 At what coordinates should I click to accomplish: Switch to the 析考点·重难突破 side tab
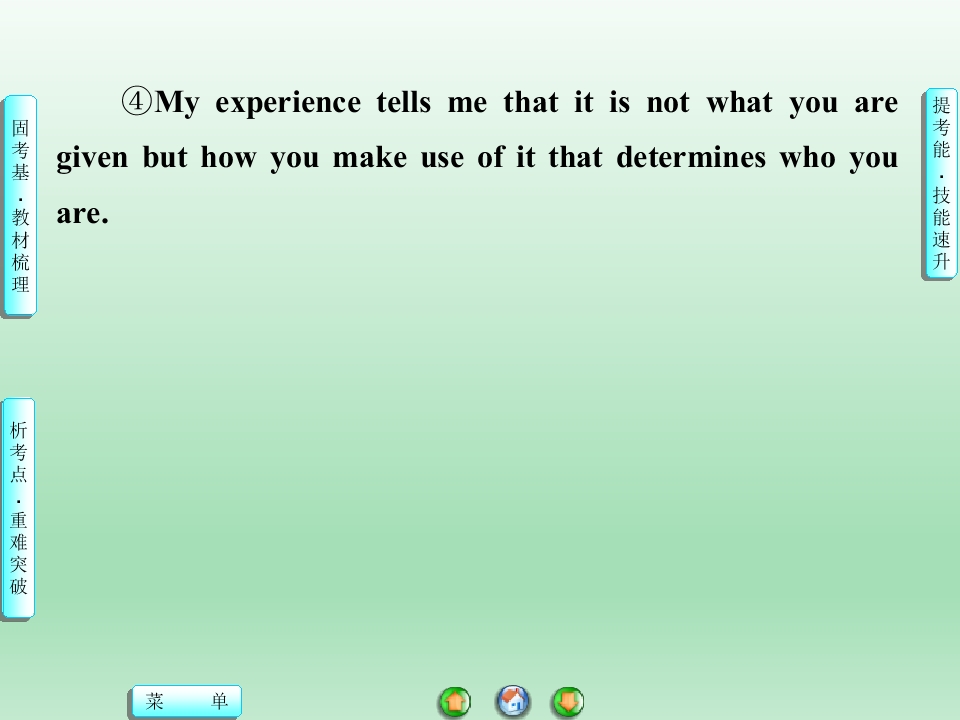(18, 508)
